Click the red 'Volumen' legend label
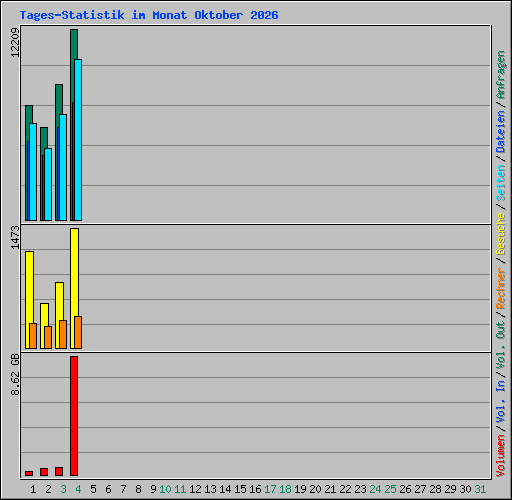The image size is (512, 500). tap(501, 456)
